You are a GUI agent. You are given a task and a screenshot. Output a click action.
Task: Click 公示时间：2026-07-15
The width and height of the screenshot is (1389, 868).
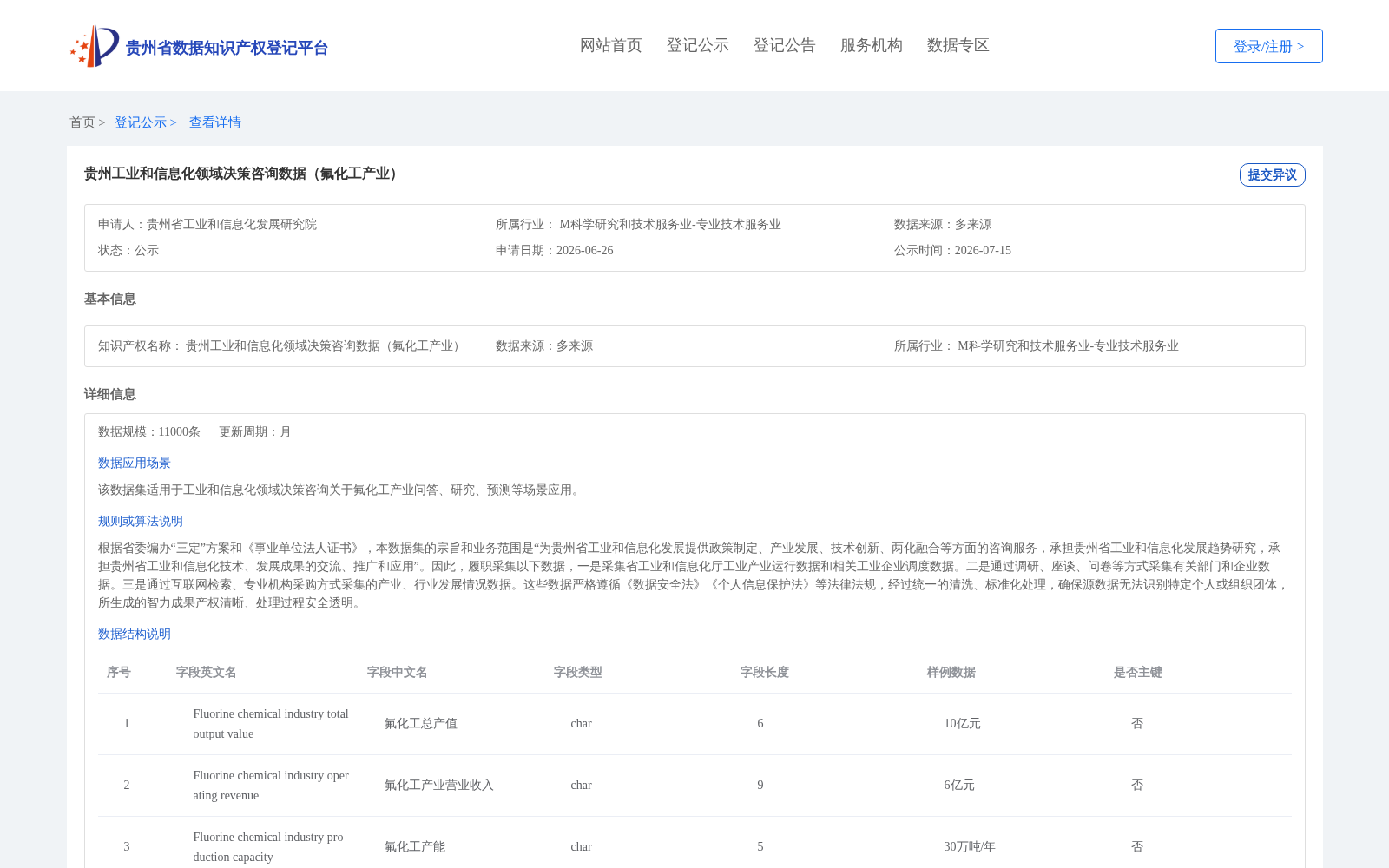952,250
